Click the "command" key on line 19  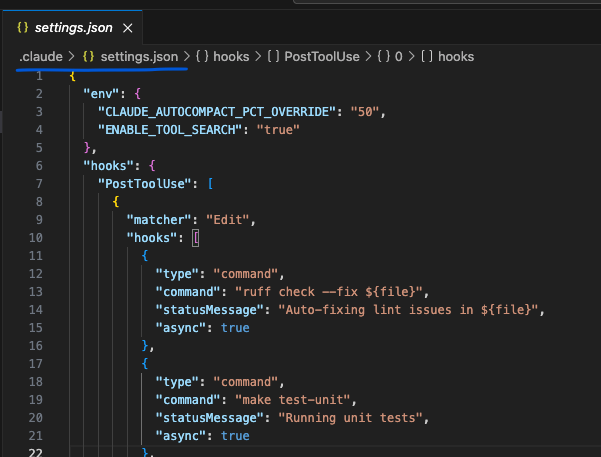(188, 400)
